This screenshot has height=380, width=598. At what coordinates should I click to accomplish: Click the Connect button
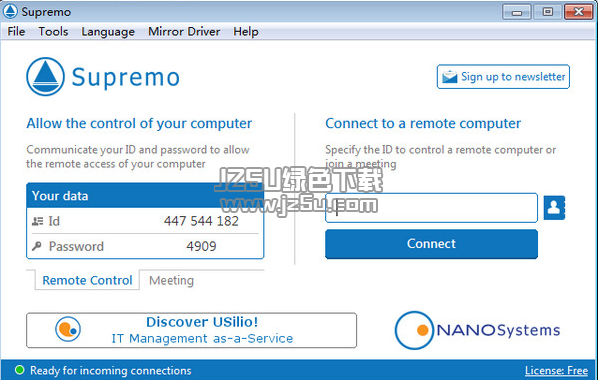coord(431,244)
